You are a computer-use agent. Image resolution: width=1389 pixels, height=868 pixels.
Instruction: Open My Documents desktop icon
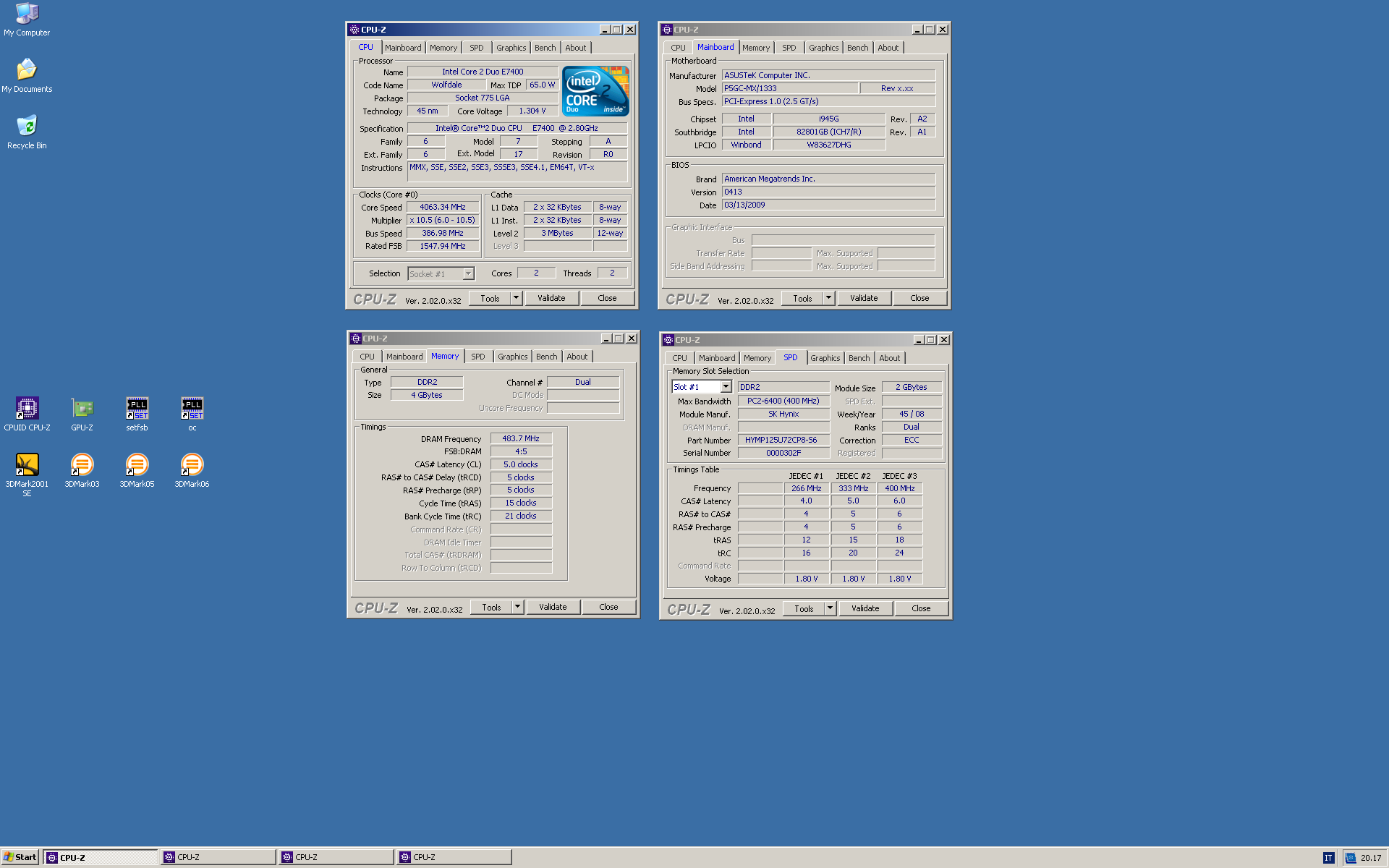click(x=27, y=75)
